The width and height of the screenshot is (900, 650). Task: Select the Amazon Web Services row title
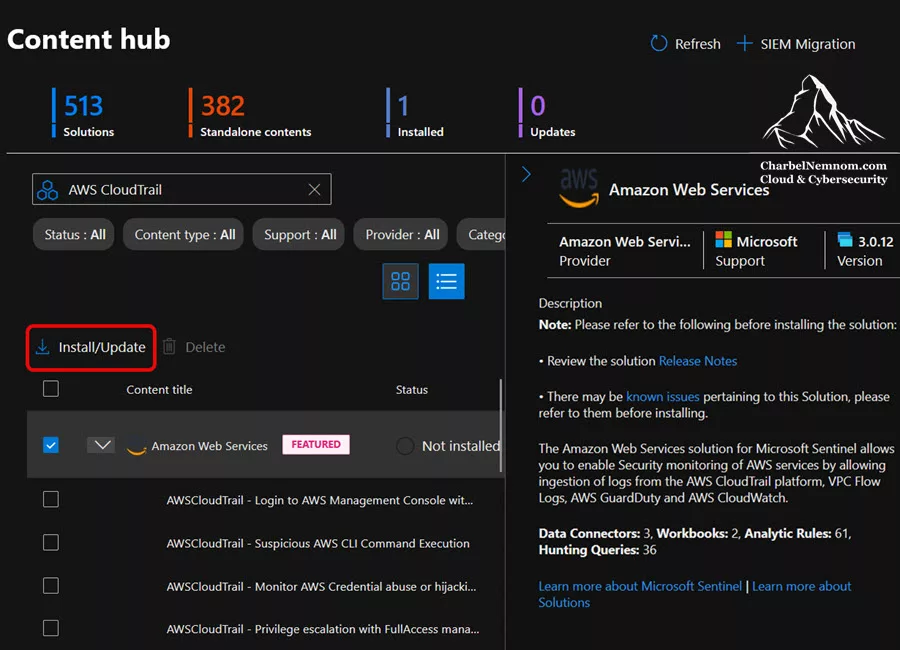210,446
